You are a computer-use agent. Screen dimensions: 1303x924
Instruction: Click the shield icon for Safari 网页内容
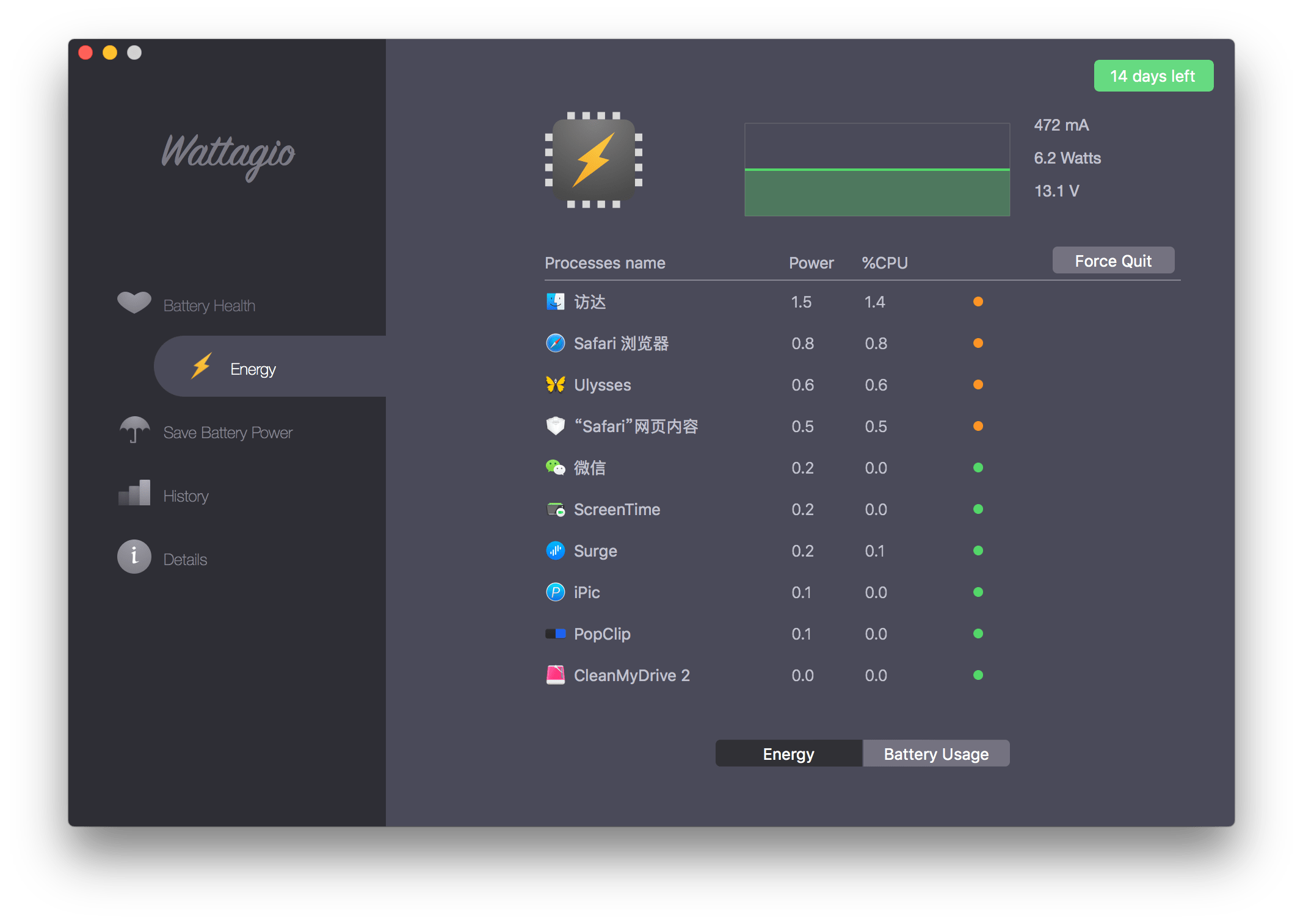tap(555, 426)
